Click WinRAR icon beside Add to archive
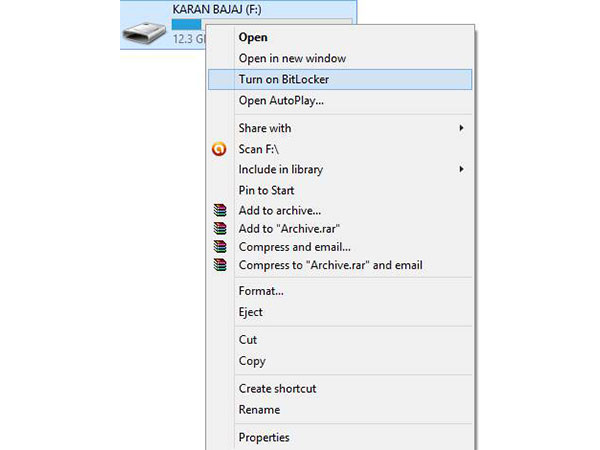This screenshot has height=450, width=600. [x=220, y=211]
